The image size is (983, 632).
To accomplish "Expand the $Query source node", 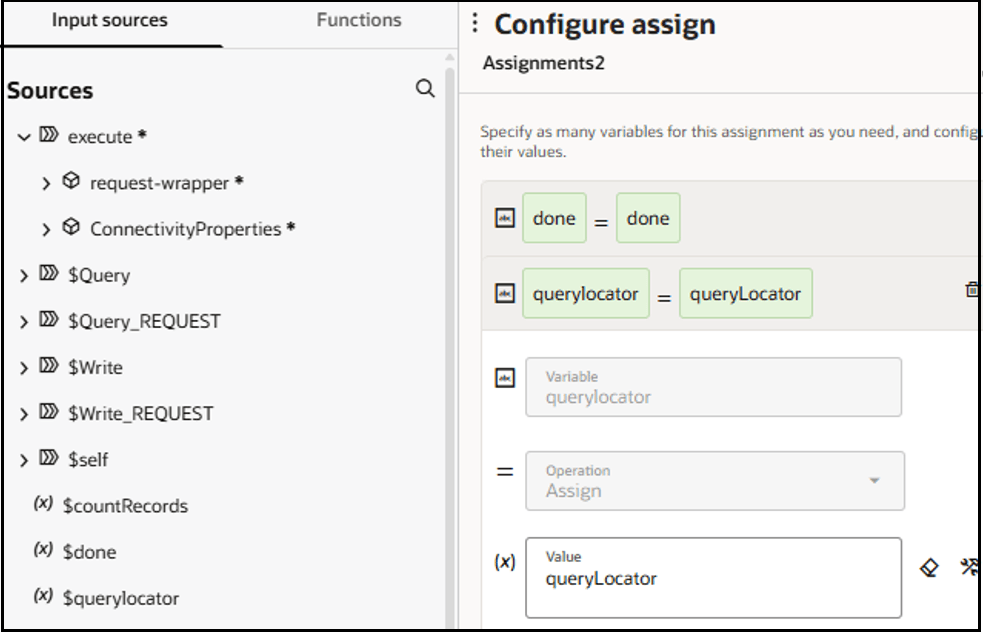I will tap(24, 275).
